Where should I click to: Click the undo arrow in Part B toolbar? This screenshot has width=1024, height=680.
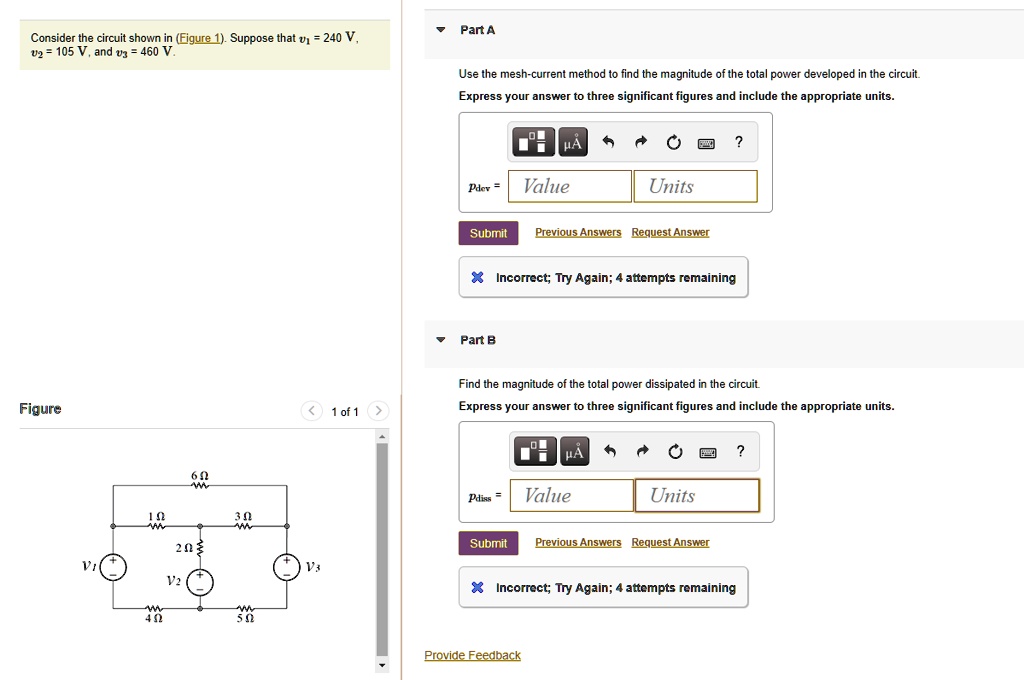coord(608,451)
